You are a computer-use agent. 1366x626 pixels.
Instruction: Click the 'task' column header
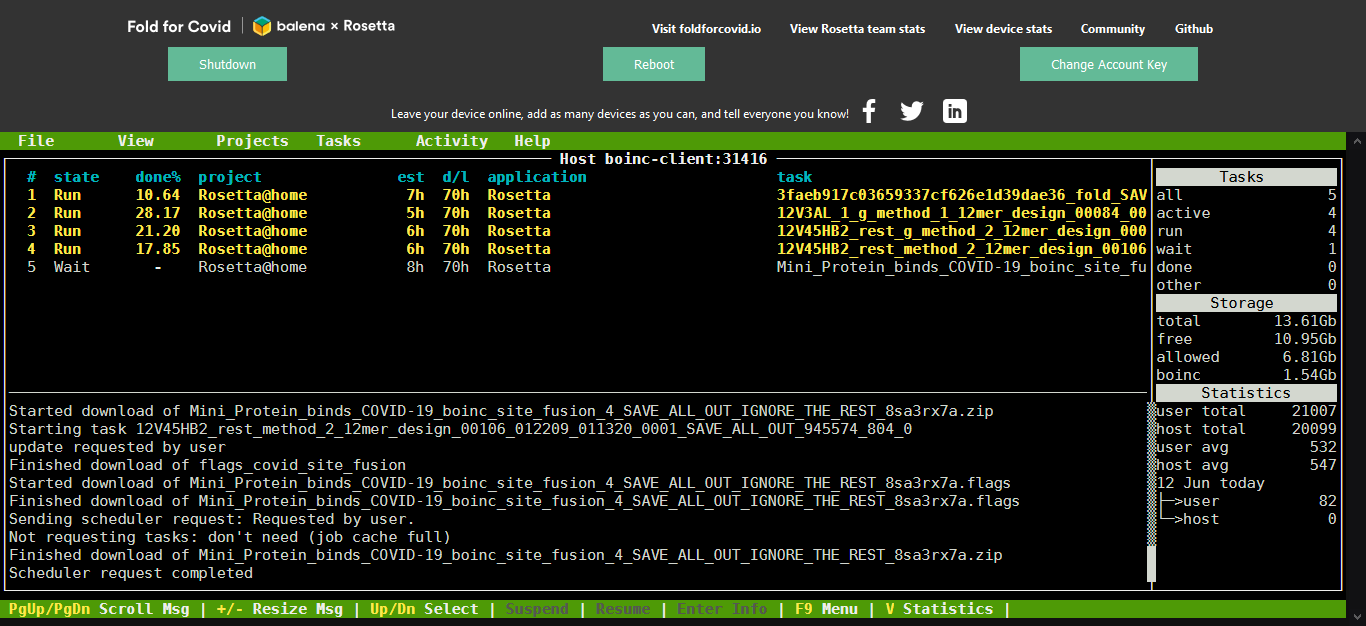point(795,177)
